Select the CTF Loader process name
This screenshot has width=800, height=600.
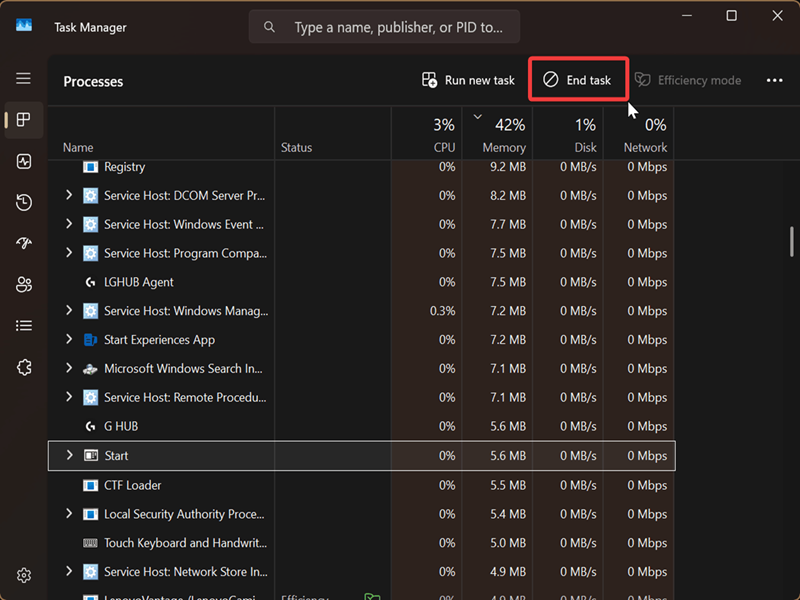133,485
